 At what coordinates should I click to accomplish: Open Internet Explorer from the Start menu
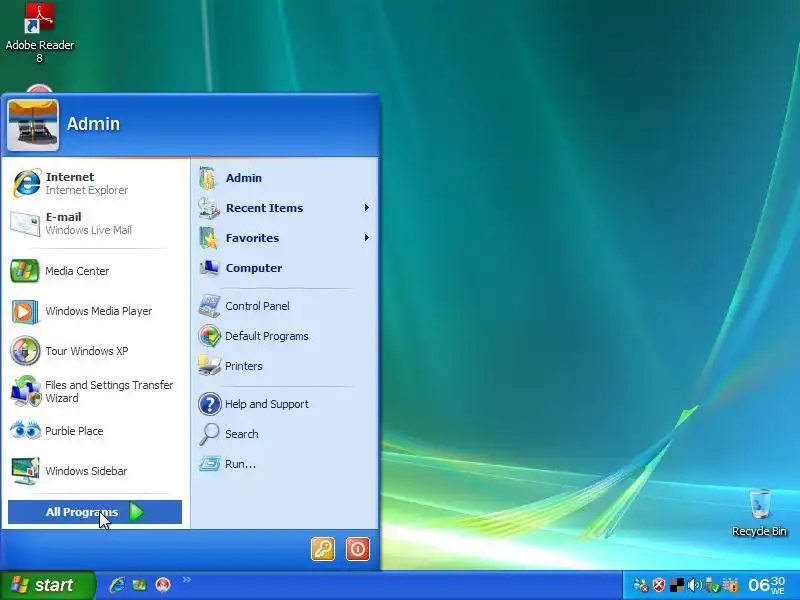coord(95,183)
